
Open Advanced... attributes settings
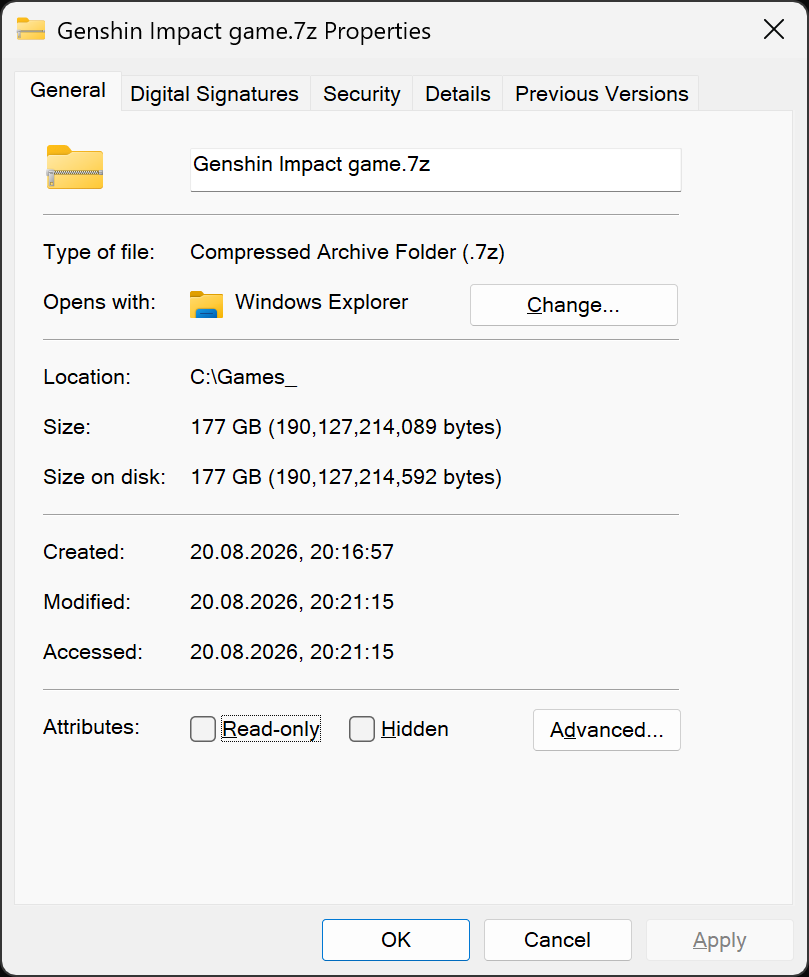606,730
